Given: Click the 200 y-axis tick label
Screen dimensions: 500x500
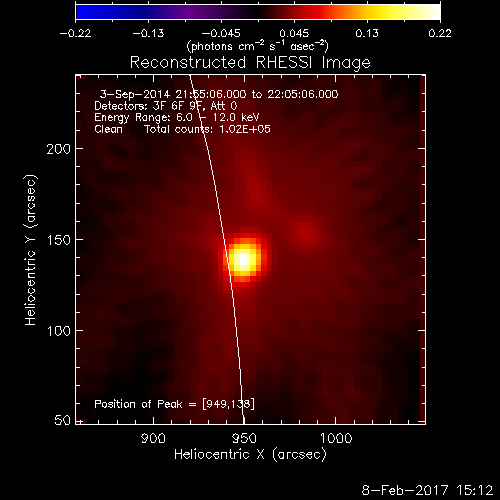Looking at the screenshot, I should (x=59, y=149).
